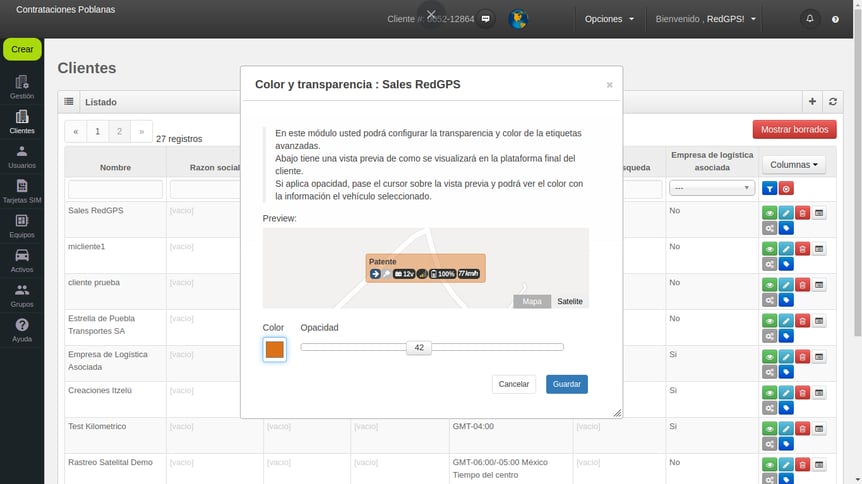Sort by the Nombre column header

pyautogui.click(x=115, y=167)
